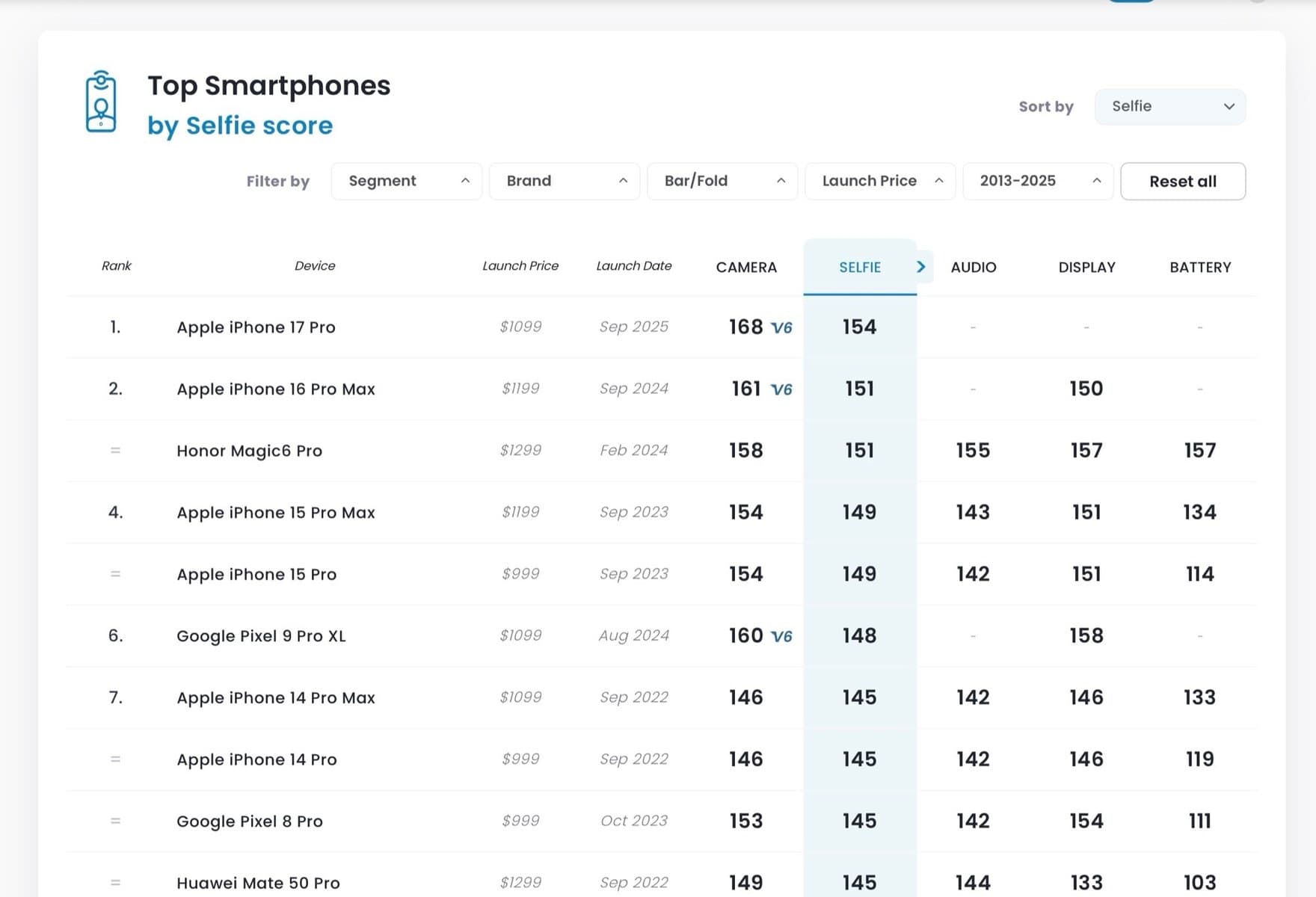Select the BATTERY column header
1316x897 pixels.
(1200, 268)
